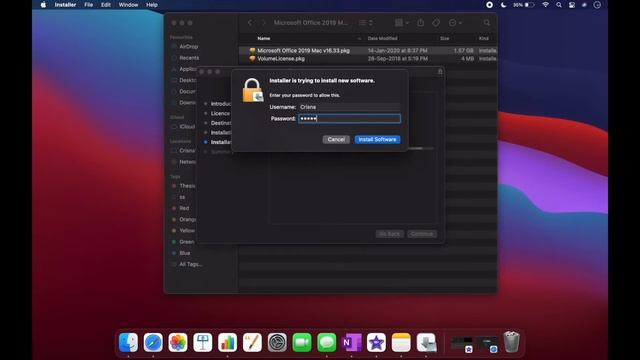
Task: Click the battery status indicator
Action: click(x=524, y=5)
